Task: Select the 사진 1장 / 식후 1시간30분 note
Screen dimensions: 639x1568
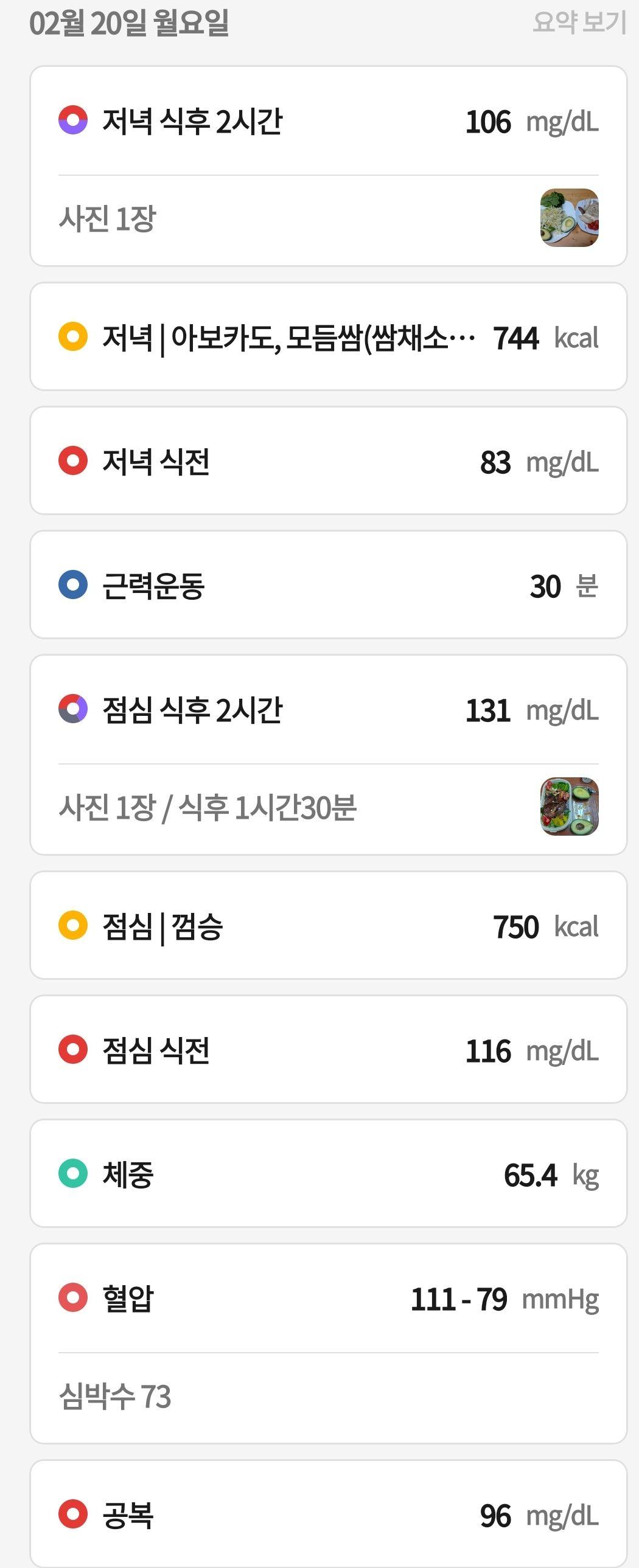Action: (208, 808)
